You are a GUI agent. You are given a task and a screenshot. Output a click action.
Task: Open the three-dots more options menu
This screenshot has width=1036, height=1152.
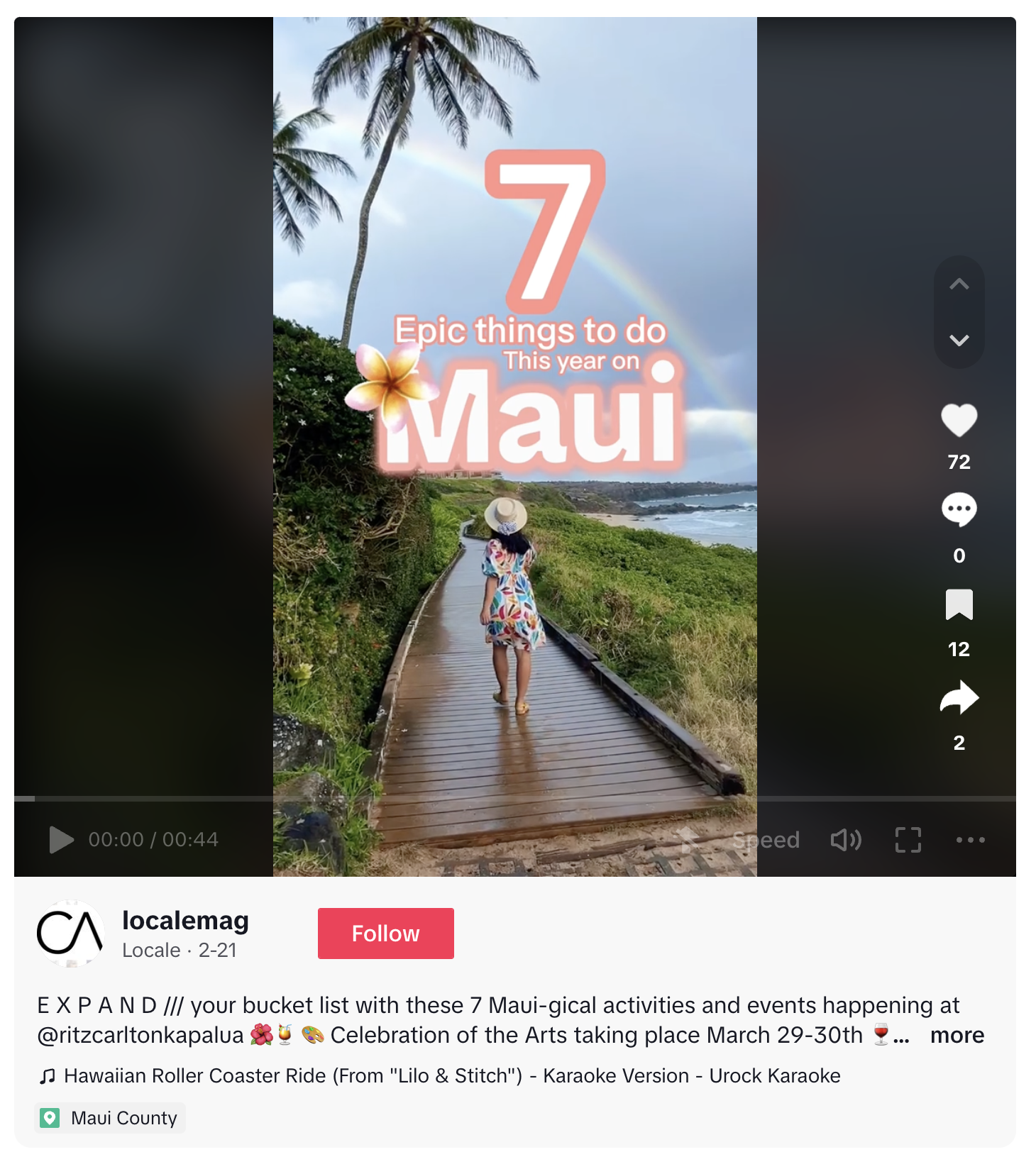pos(970,840)
